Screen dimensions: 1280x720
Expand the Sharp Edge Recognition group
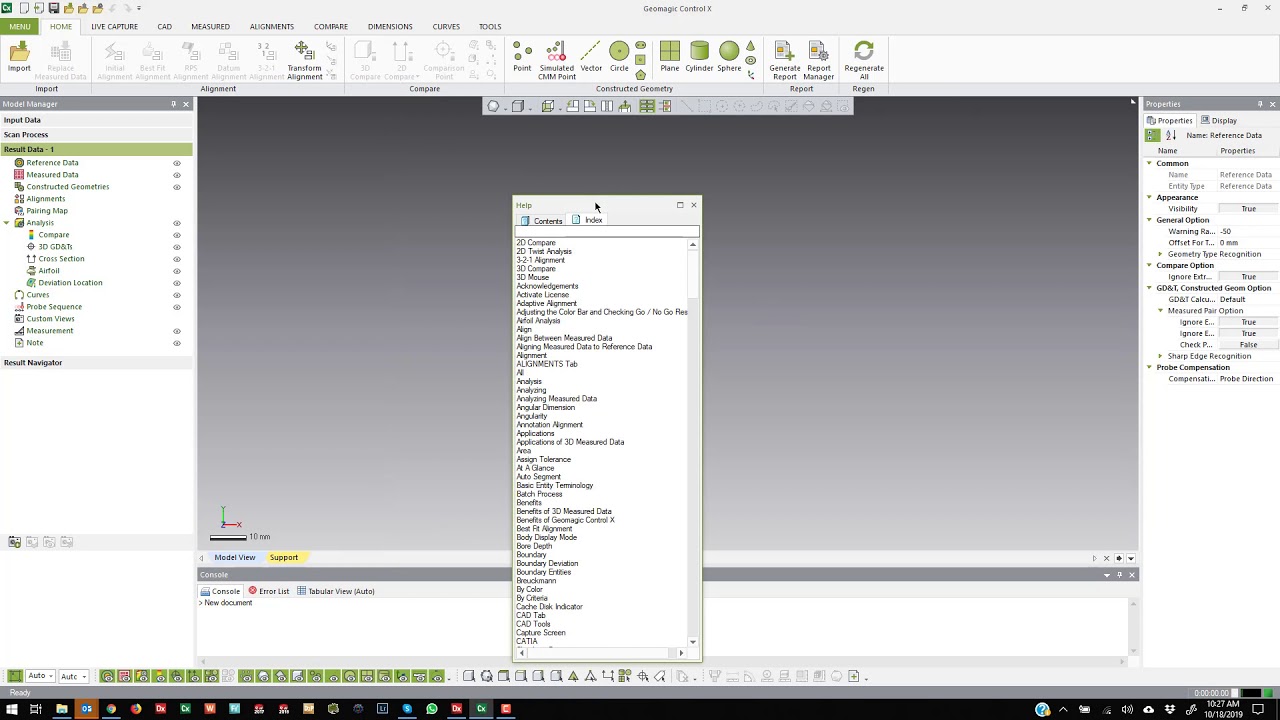pos(1160,356)
